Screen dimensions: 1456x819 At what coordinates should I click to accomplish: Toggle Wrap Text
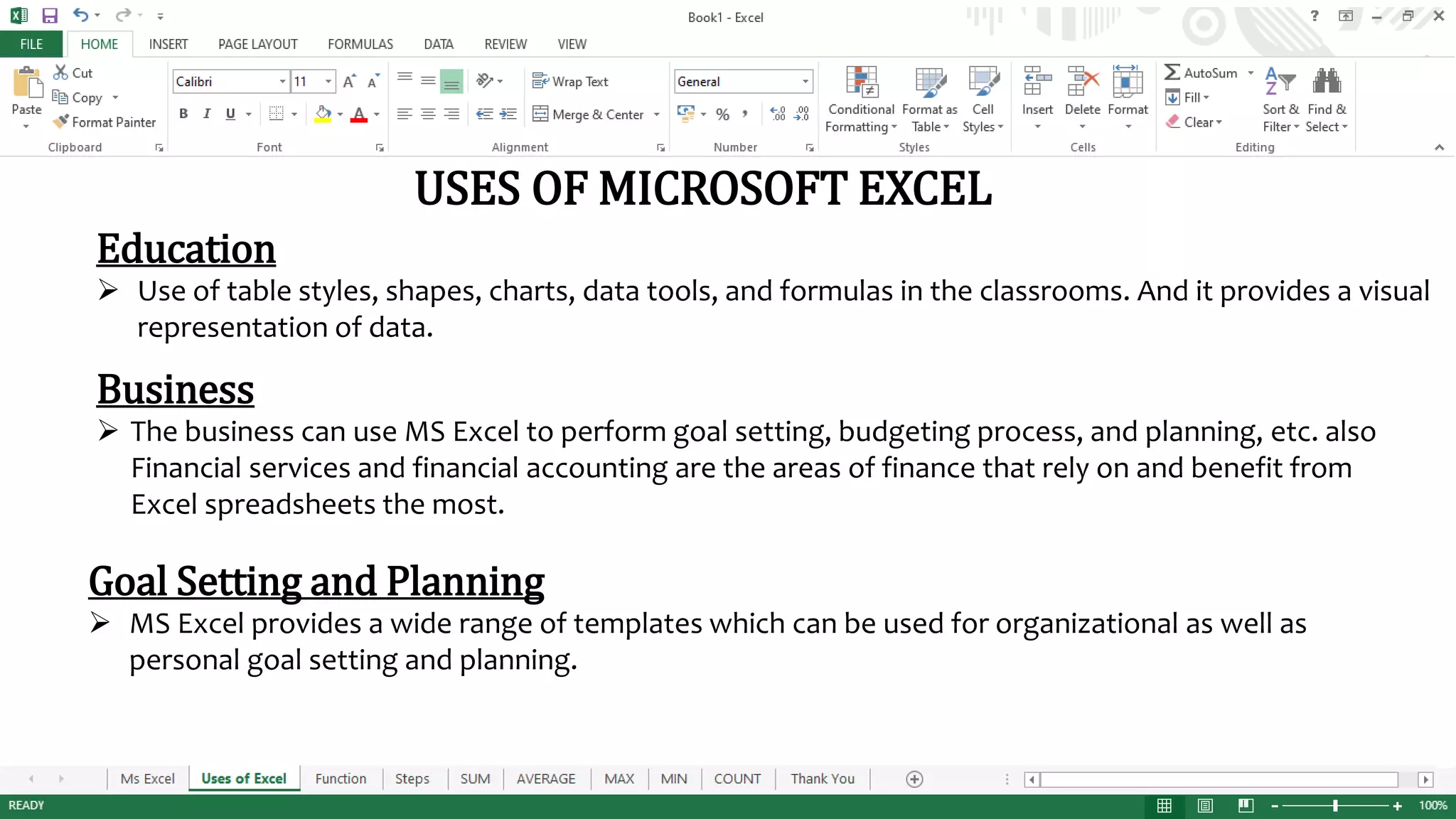(570, 82)
